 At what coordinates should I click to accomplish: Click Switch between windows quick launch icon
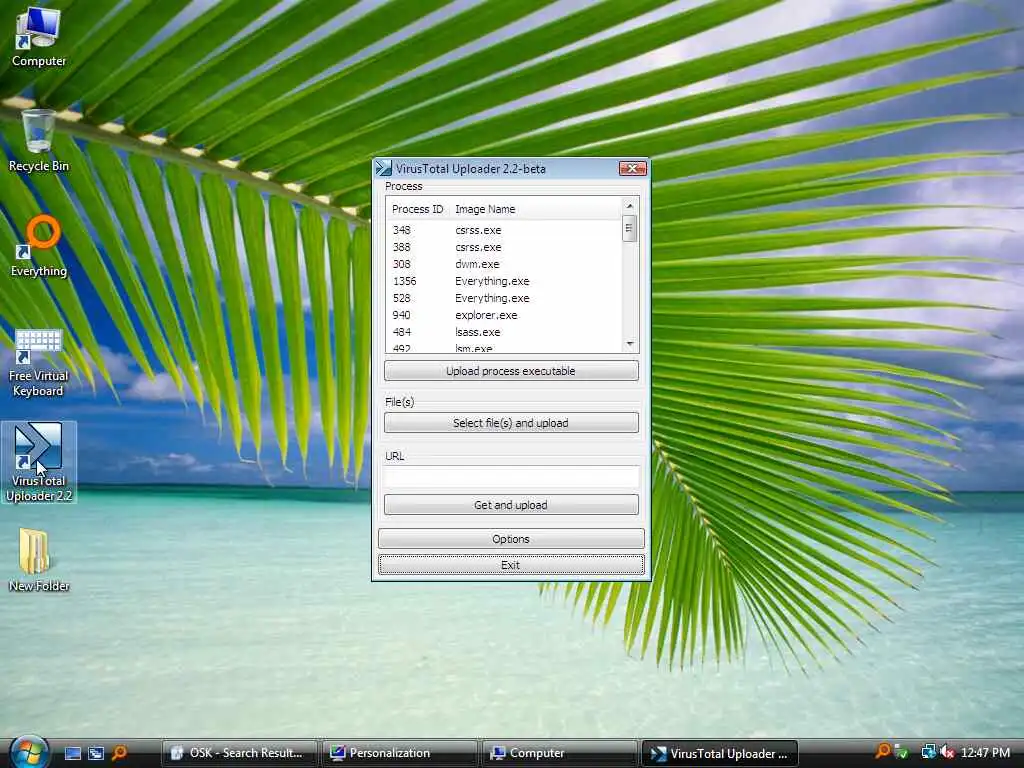pyautogui.click(x=96, y=753)
